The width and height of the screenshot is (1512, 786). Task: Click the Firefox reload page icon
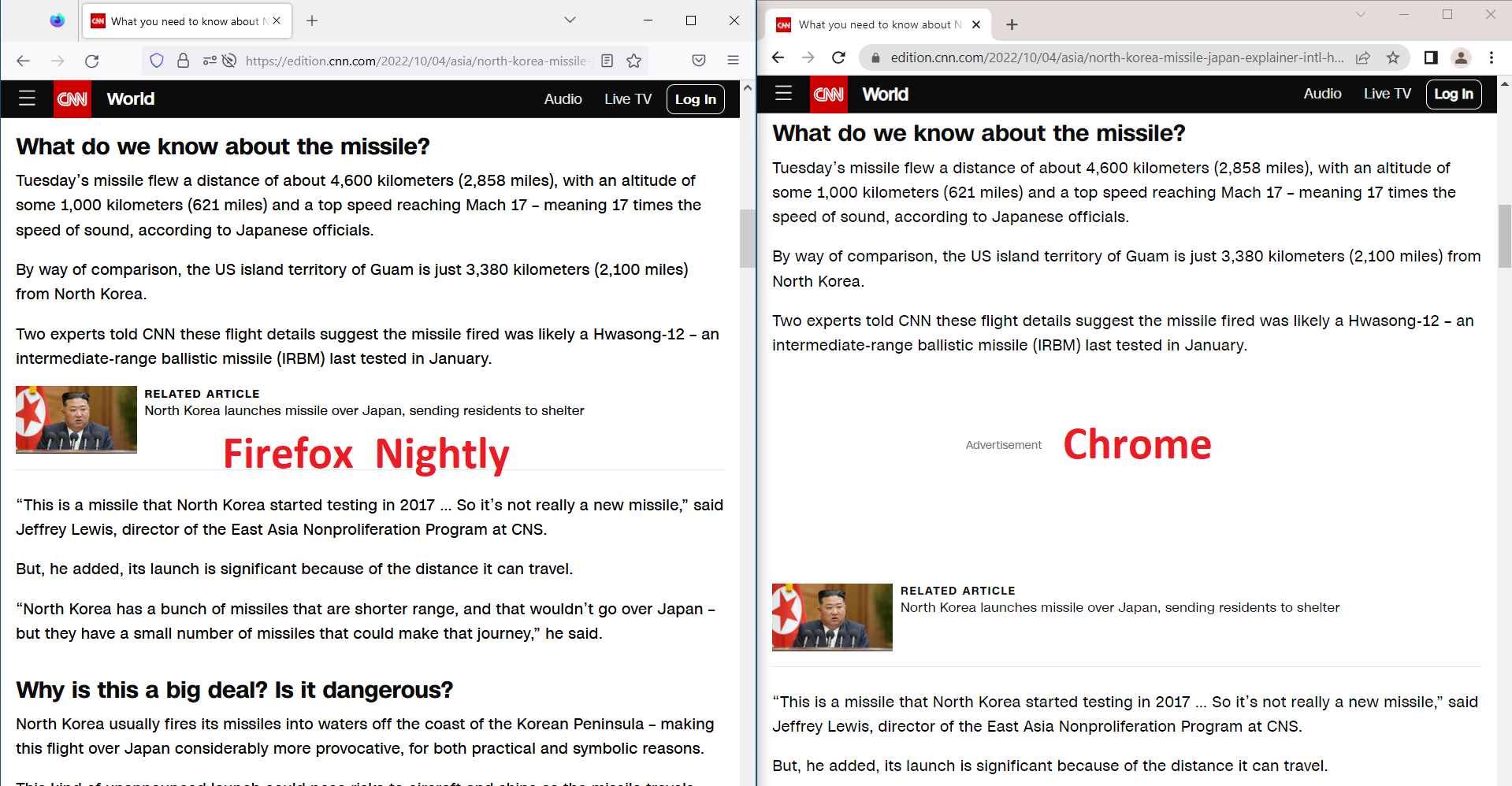91,61
